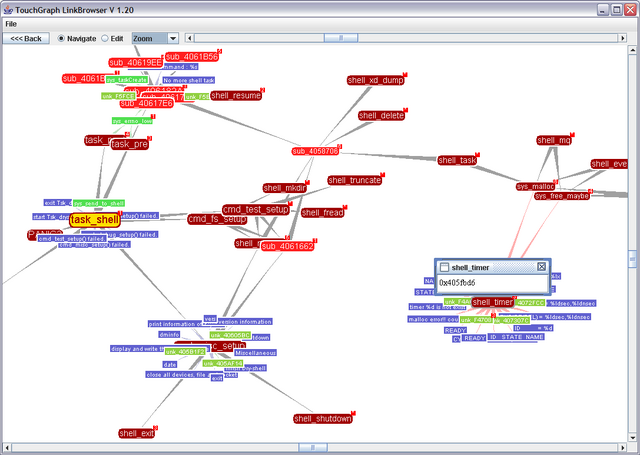Click the zoom slider thumb in toolbar
This screenshot has width=640, height=455.
click(341, 38)
